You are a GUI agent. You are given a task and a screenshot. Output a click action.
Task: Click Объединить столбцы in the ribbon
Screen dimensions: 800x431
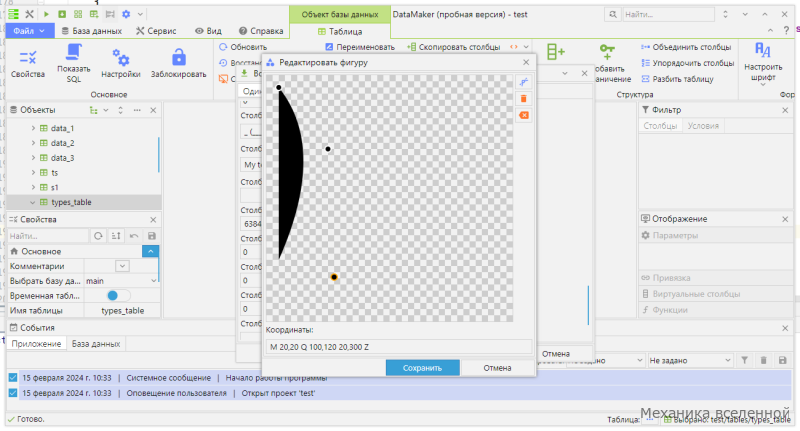coord(686,47)
